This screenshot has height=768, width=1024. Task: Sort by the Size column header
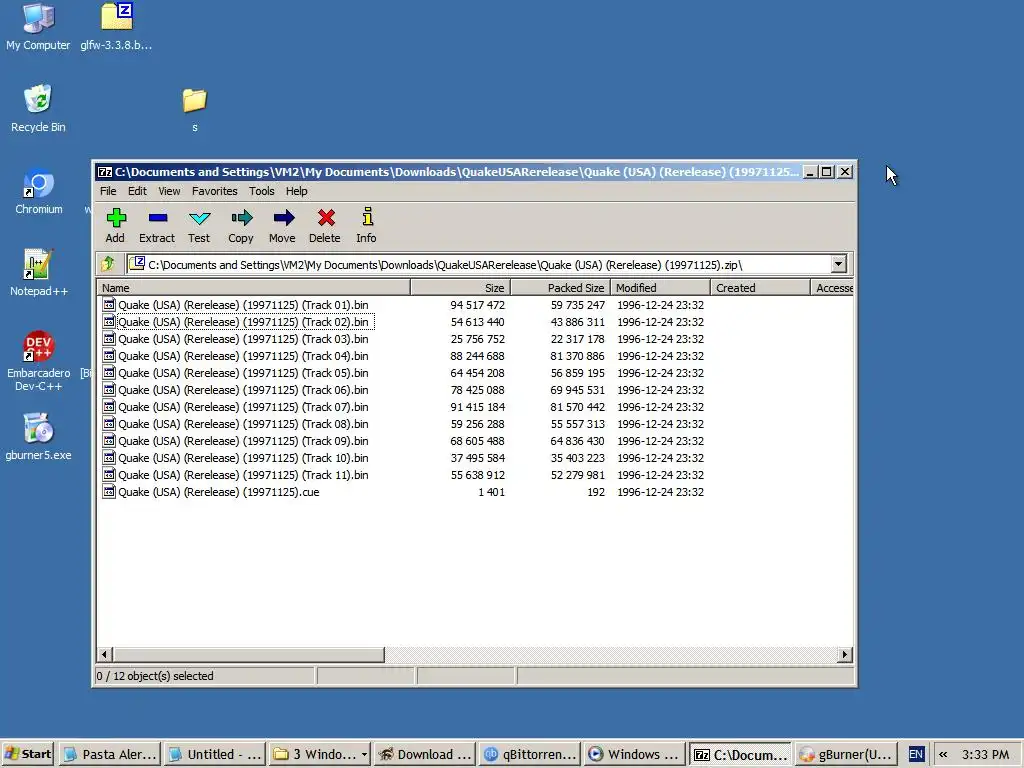coord(460,287)
